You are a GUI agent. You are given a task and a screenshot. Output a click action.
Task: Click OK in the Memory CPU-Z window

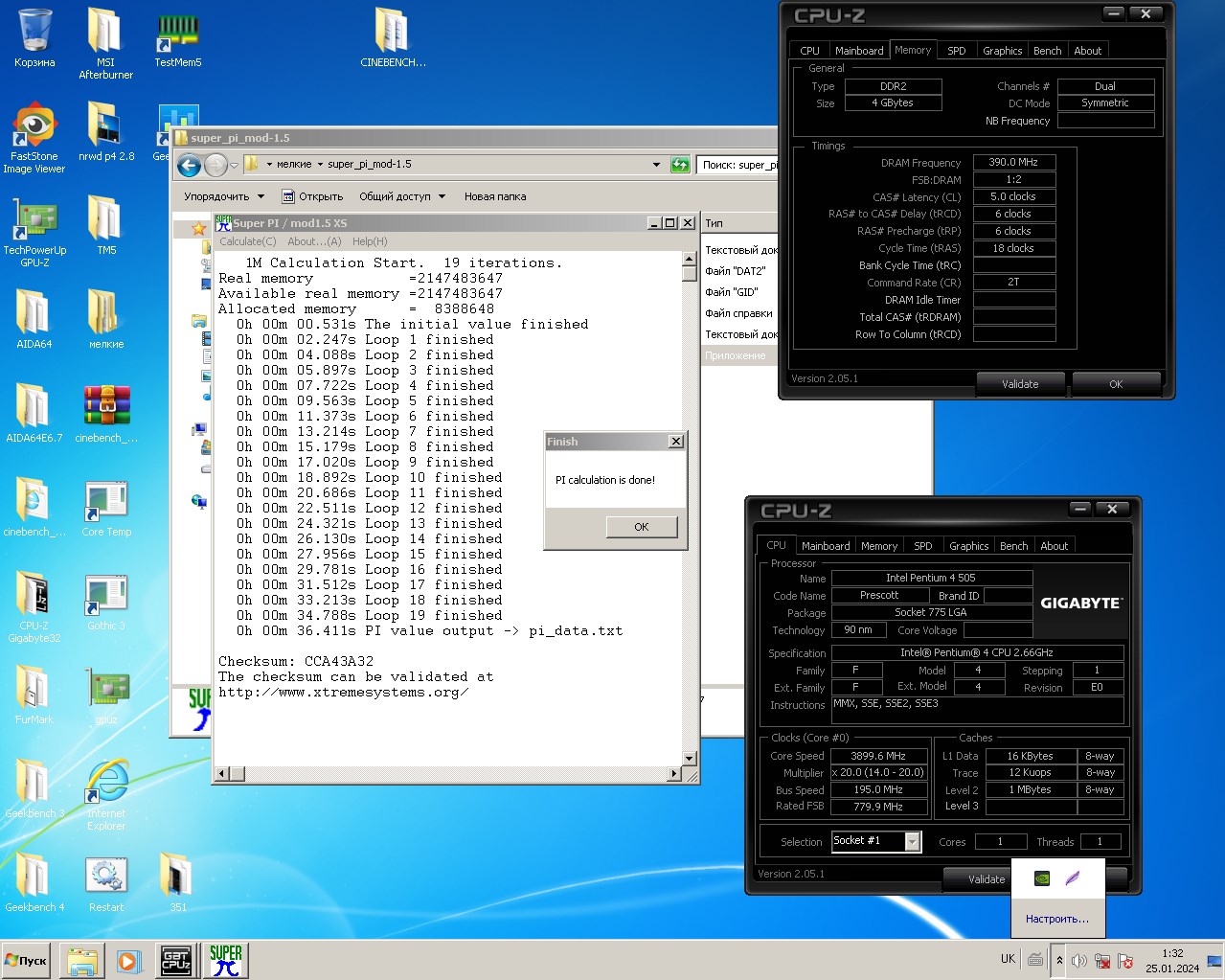1116,384
